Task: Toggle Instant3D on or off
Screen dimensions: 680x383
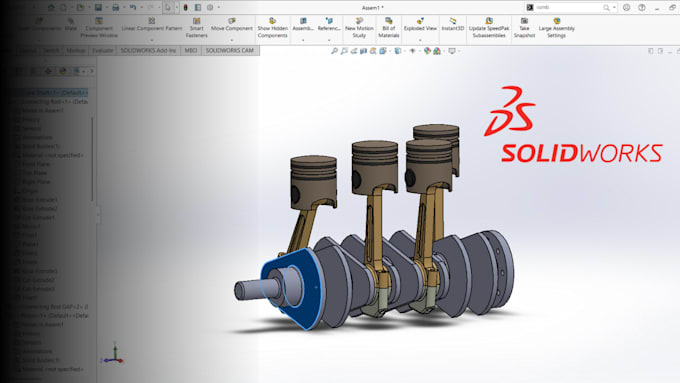Action: pos(453,25)
